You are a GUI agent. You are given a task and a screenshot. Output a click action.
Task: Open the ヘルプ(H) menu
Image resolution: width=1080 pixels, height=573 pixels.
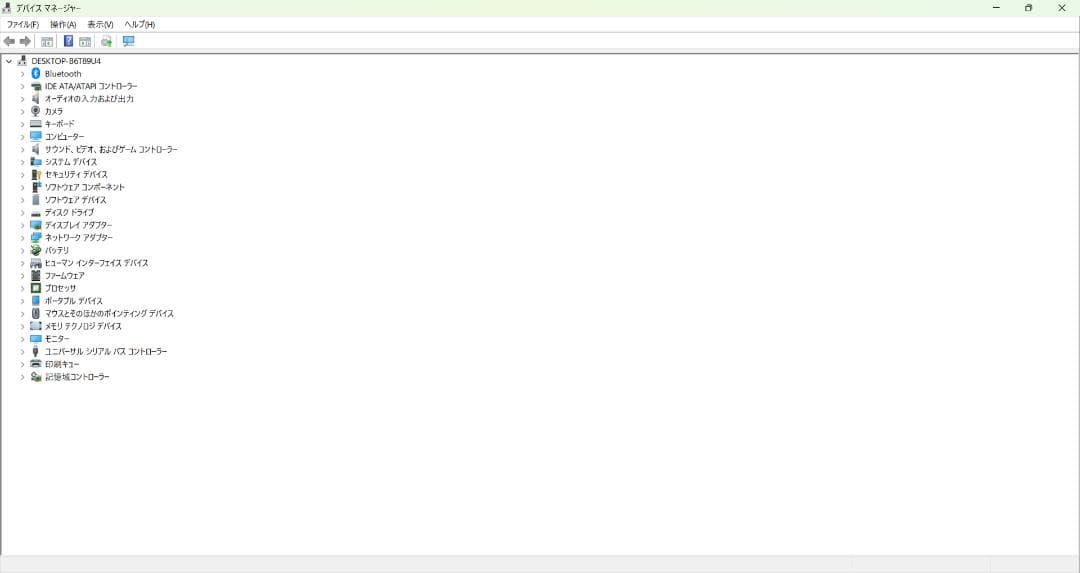139,24
